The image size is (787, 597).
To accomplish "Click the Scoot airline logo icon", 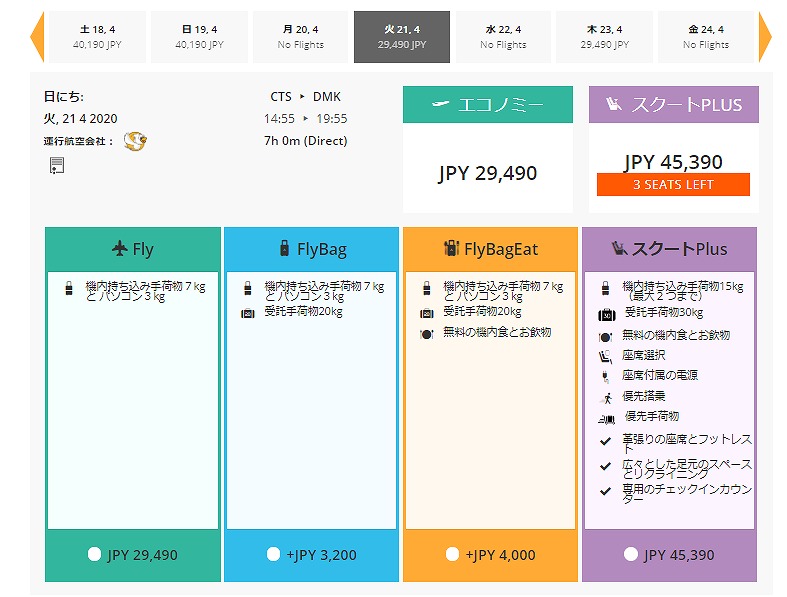I will (x=135, y=141).
